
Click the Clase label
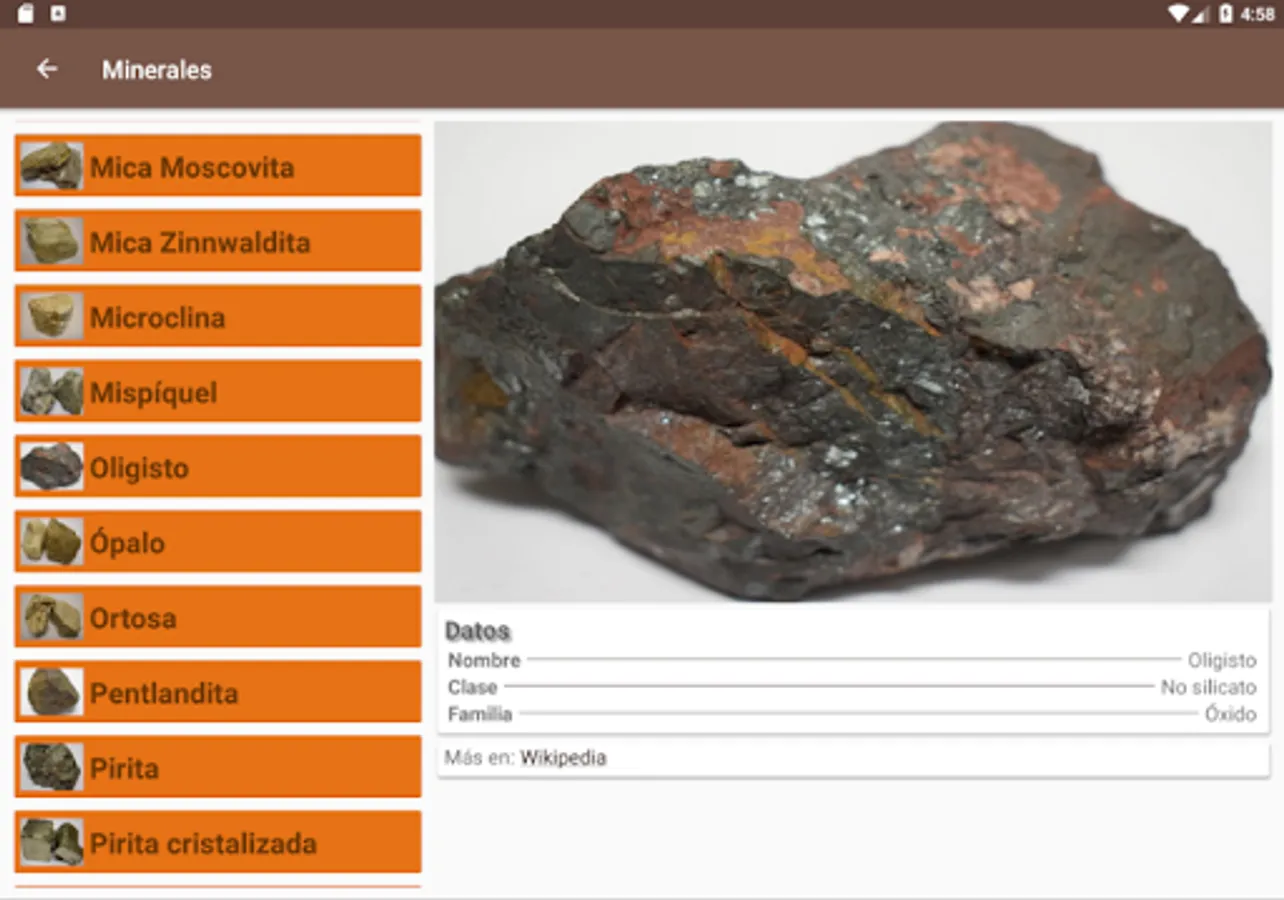[x=472, y=687]
